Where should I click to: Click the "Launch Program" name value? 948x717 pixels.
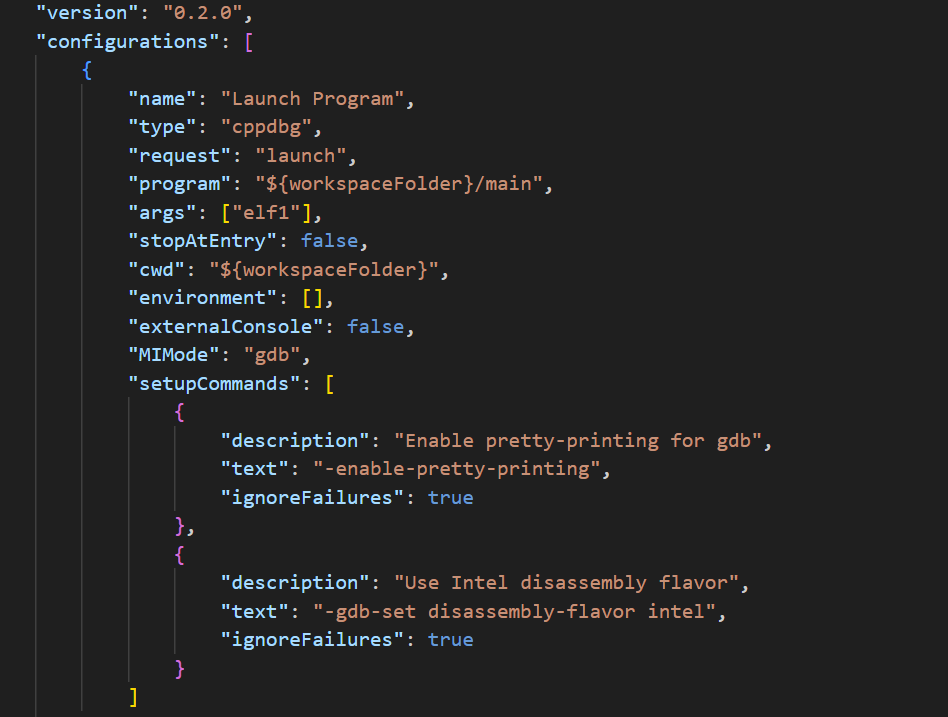point(312,99)
